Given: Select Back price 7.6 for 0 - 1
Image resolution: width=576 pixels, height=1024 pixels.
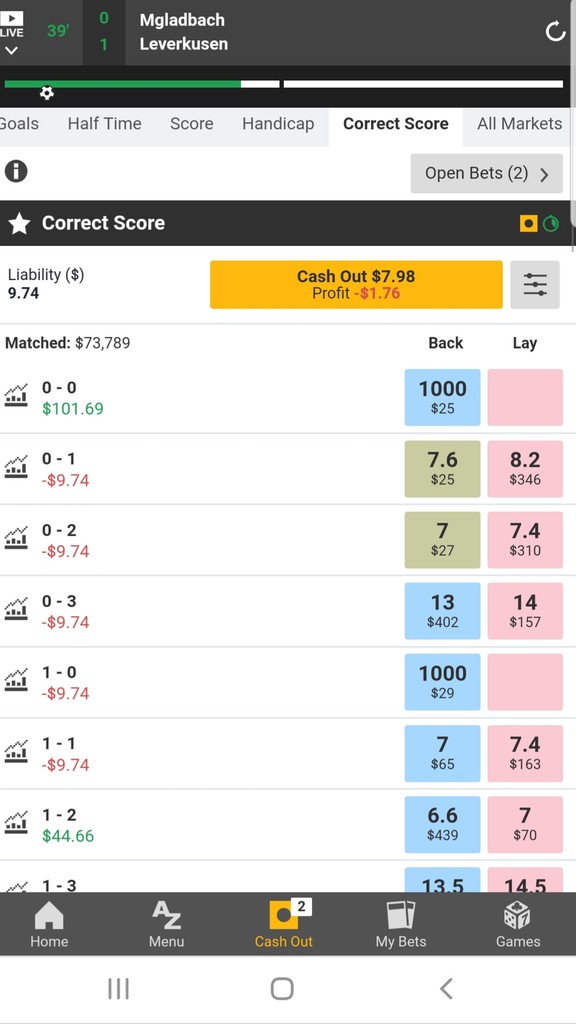Looking at the screenshot, I should click(443, 469).
